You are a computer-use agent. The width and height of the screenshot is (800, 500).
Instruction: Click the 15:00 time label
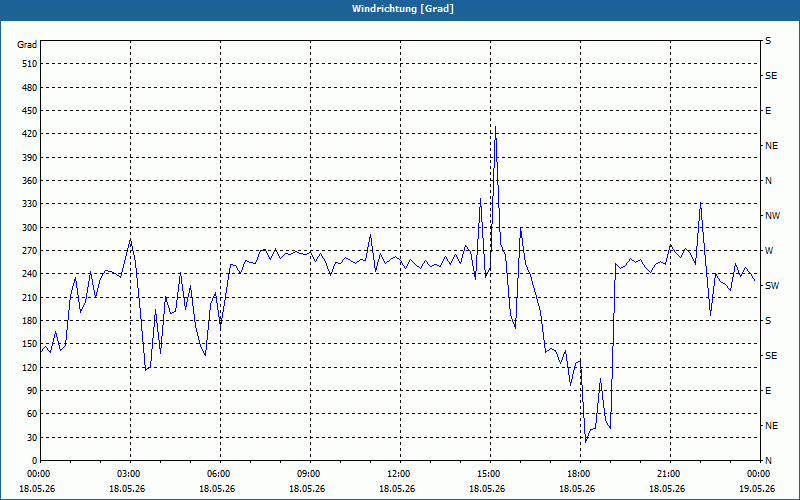[x=488, y=474]
